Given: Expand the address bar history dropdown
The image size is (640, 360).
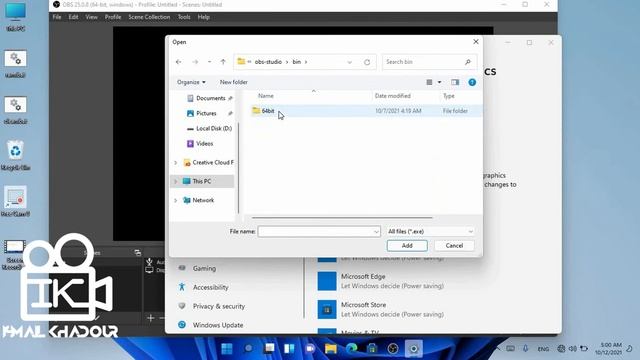Looking at the screenshot, I should pyautogui.click(x=349, y=62).
